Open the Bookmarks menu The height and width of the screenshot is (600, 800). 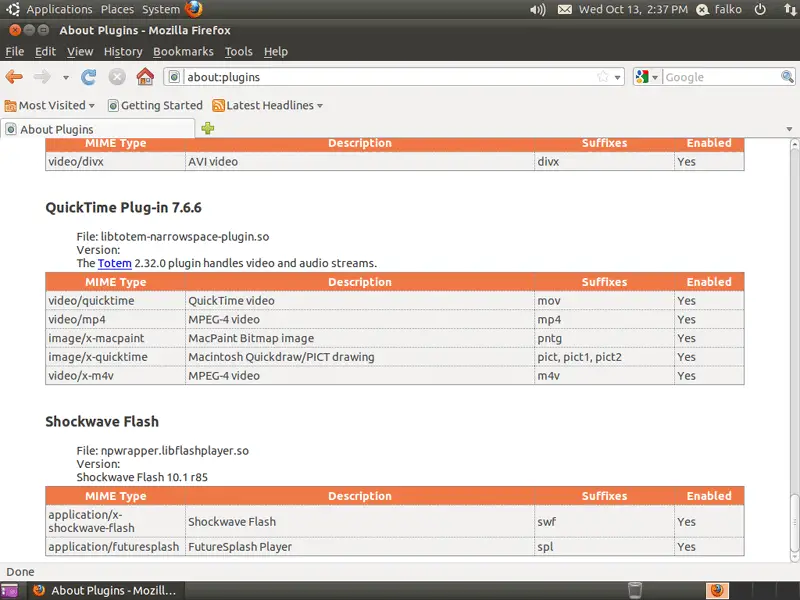pos(183,52)
